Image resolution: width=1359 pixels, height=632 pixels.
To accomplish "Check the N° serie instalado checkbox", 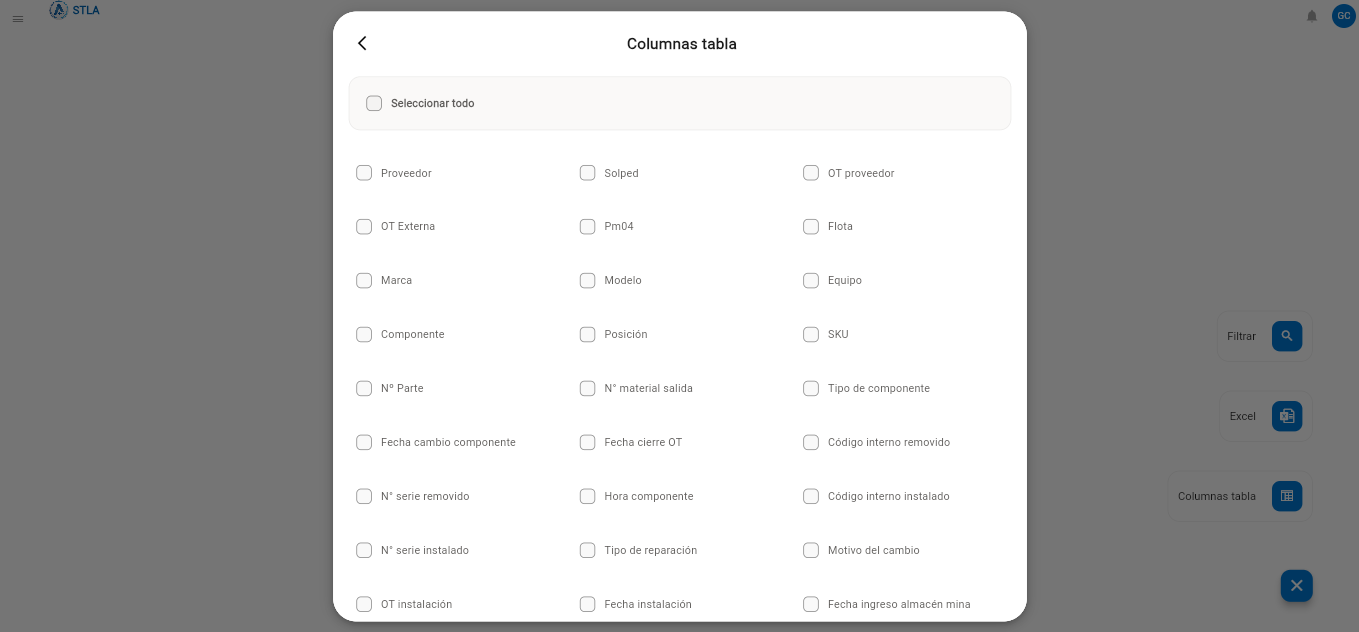I will [x=364, y=551].
